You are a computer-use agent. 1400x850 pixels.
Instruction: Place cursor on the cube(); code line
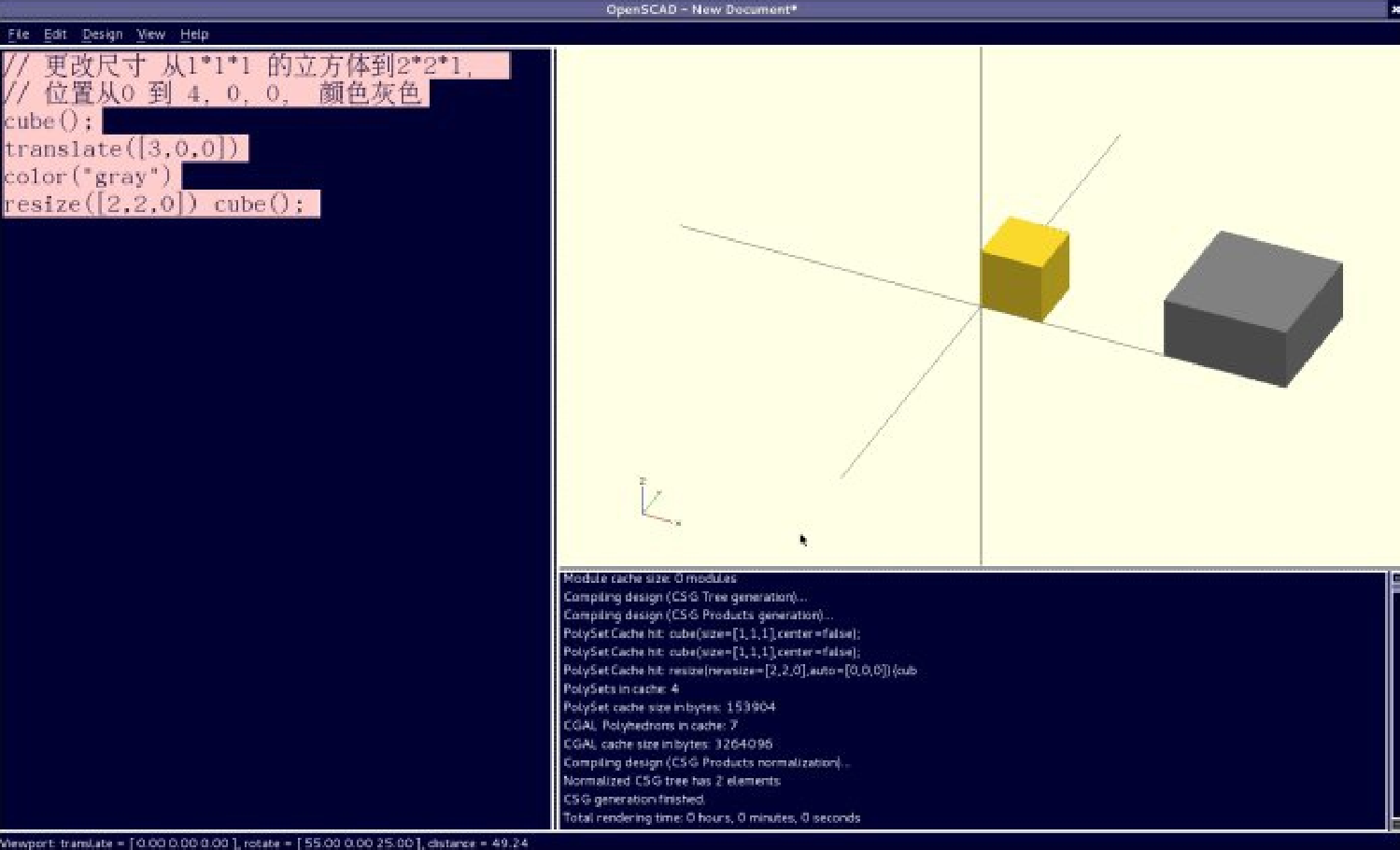[x=49, y=121]
